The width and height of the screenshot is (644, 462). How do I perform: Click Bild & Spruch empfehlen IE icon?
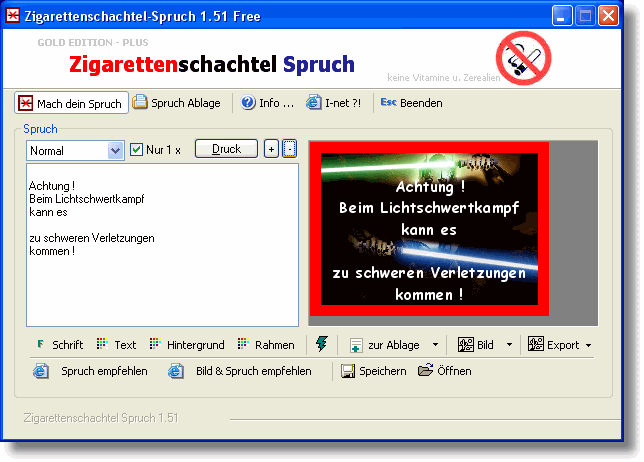click(176, 371)
